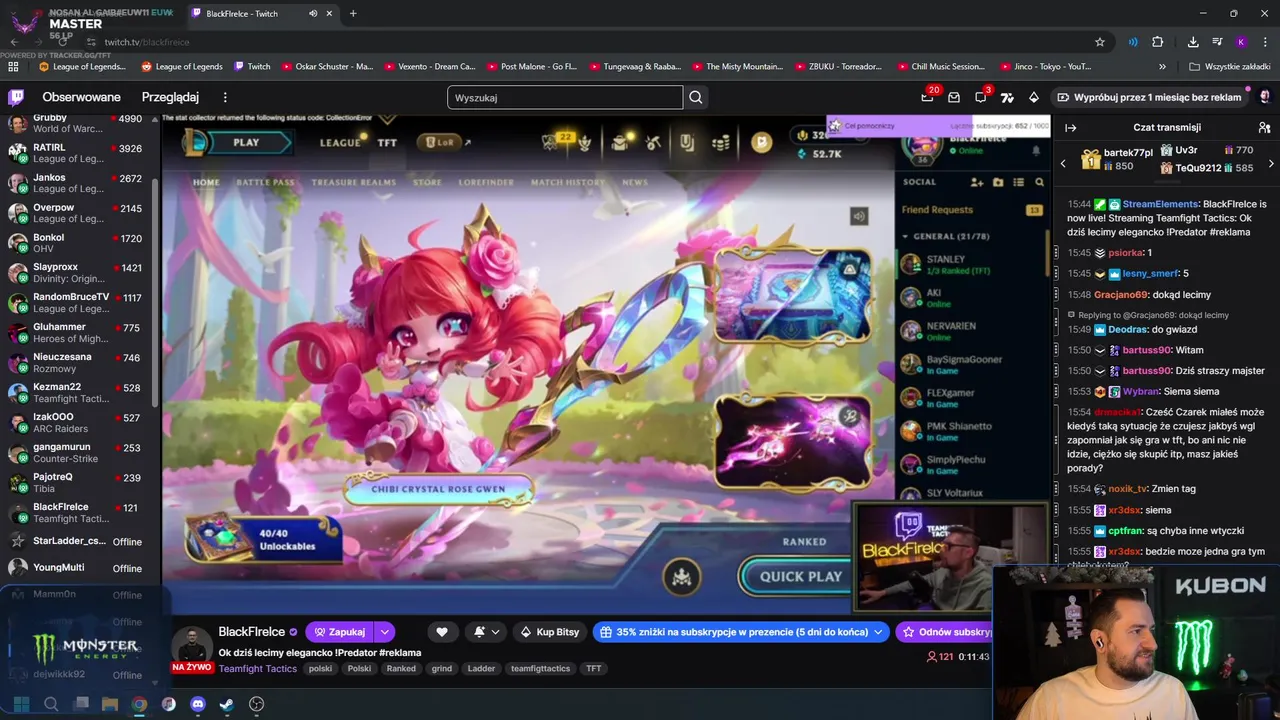
Task: Open the Twitch Turbo icon
Action: pyautogui.click(x=1007, y=97)
